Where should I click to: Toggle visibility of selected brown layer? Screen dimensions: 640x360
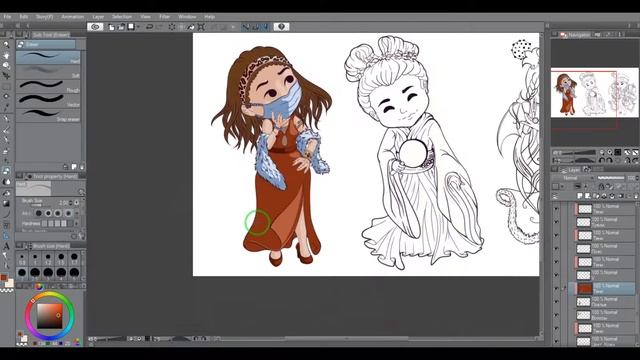(x=556, y=289)
